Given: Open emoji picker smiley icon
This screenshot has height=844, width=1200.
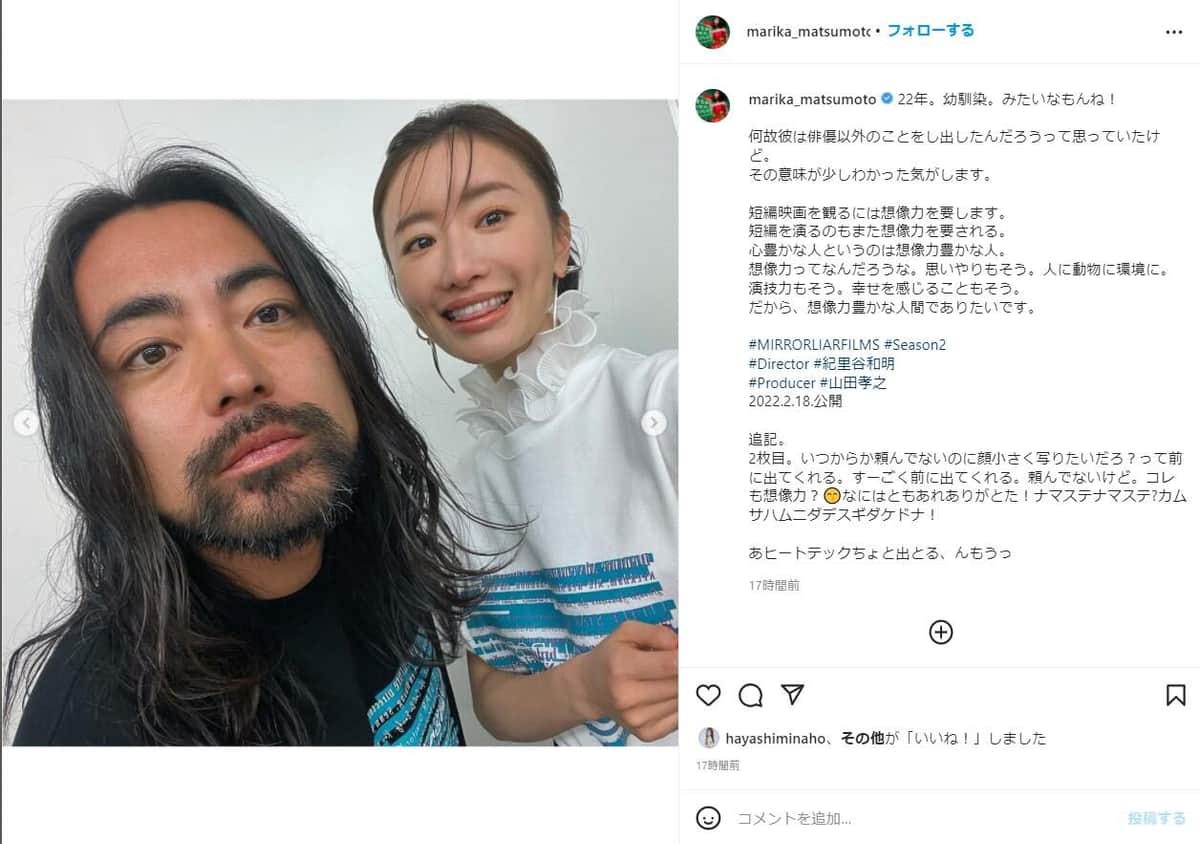Looking at the screenshot, I should (x=708, y=817).
